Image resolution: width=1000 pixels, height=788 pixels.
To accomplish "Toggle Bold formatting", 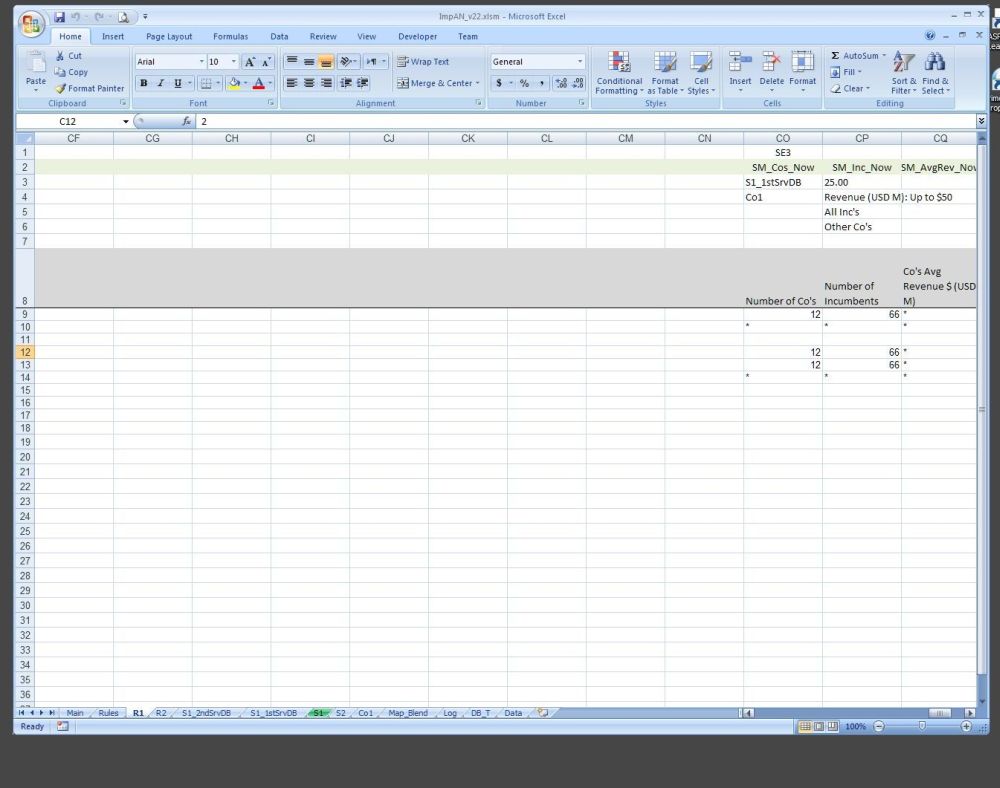I will click(143, 83).
